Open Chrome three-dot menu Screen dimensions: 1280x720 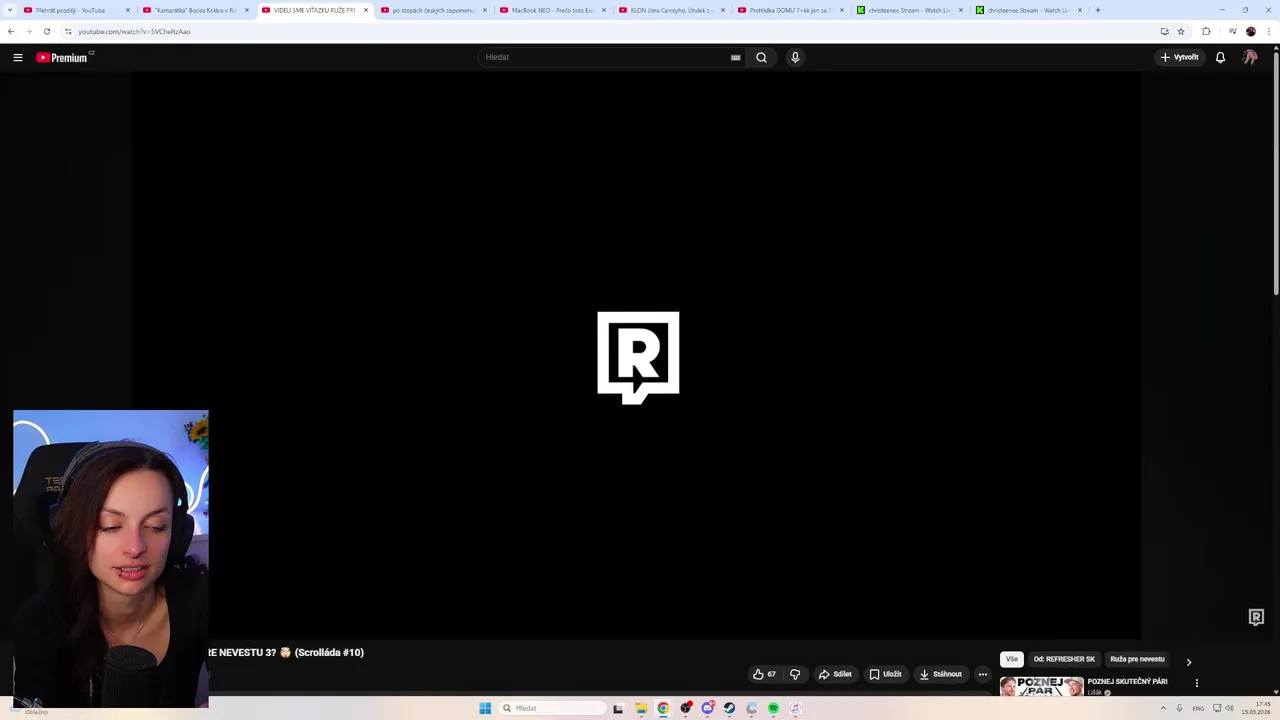1269,31
